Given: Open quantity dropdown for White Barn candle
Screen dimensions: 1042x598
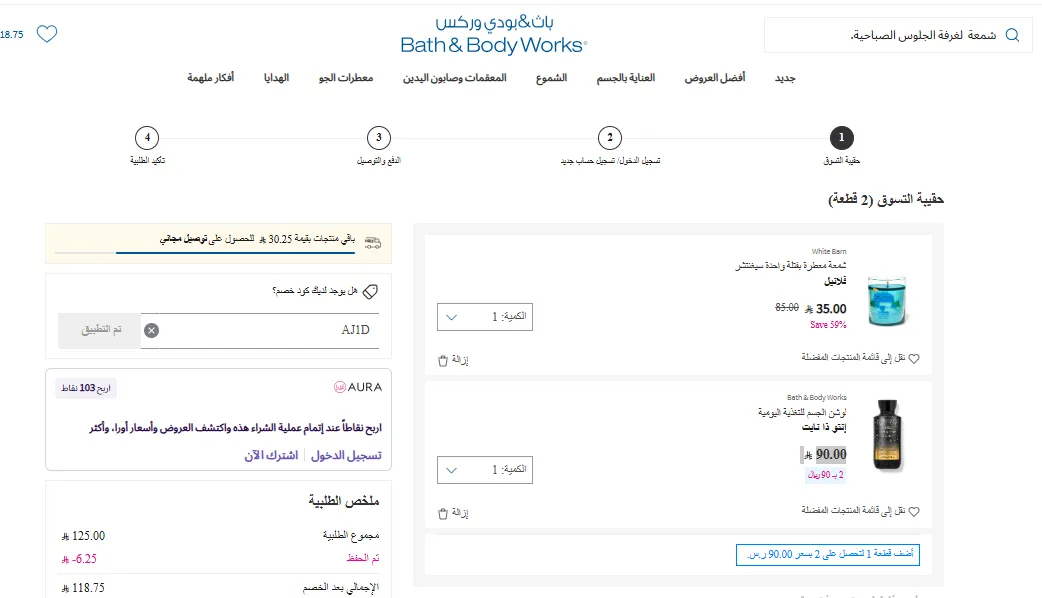Looking at the screenshot, I should (x=485, y=317).
